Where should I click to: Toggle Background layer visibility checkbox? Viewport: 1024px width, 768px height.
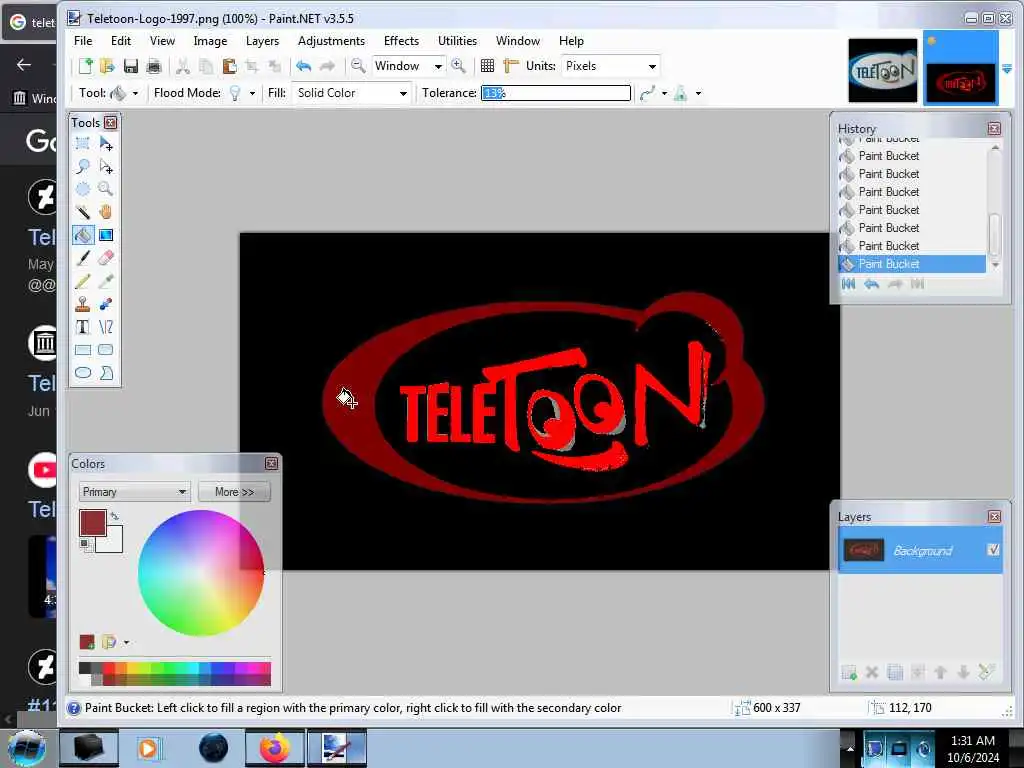pos(993,550)
